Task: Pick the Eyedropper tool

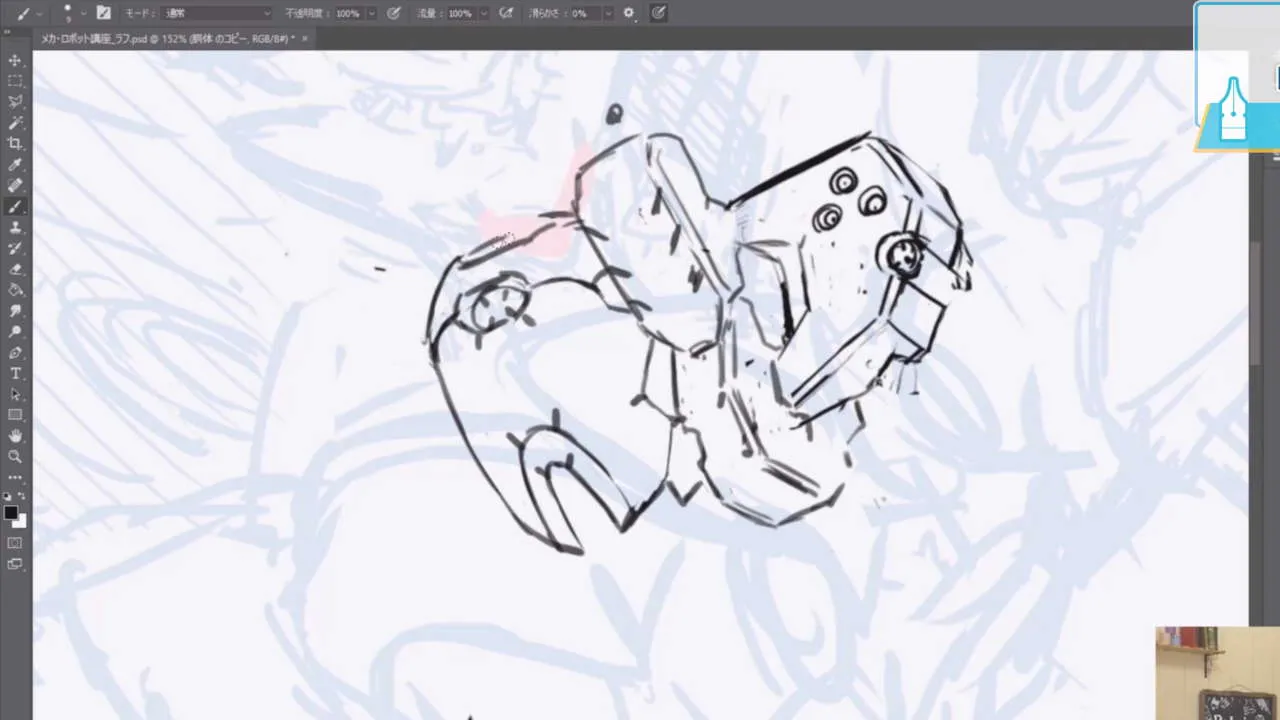Action: 15,163
